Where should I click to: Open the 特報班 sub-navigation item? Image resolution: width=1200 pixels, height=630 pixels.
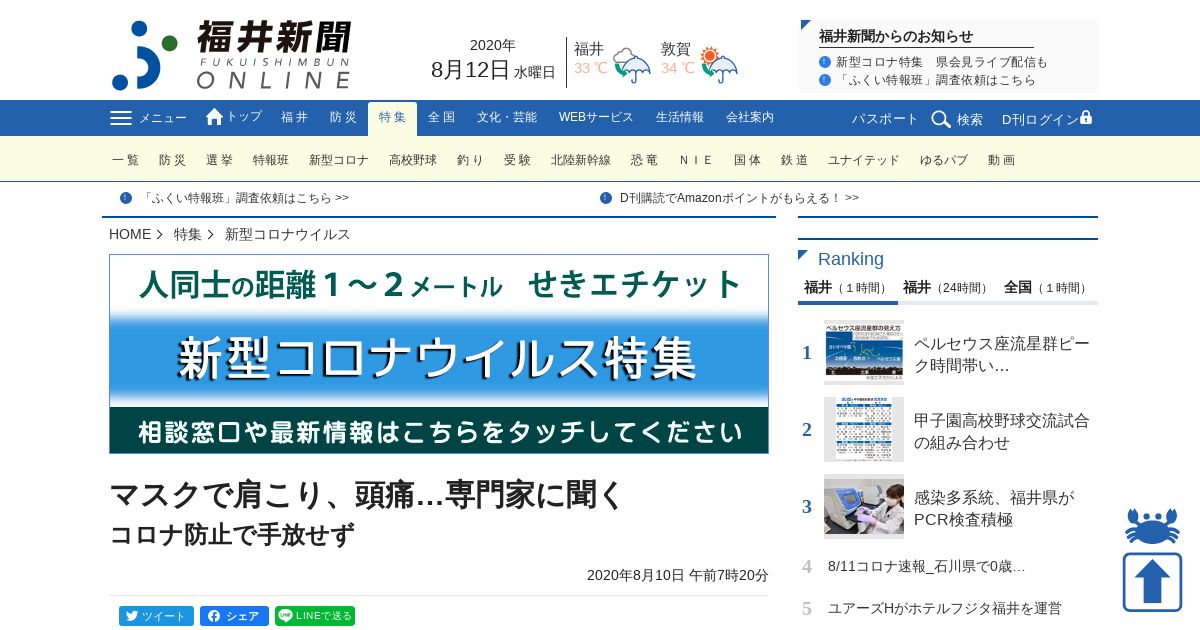point(271,160)
